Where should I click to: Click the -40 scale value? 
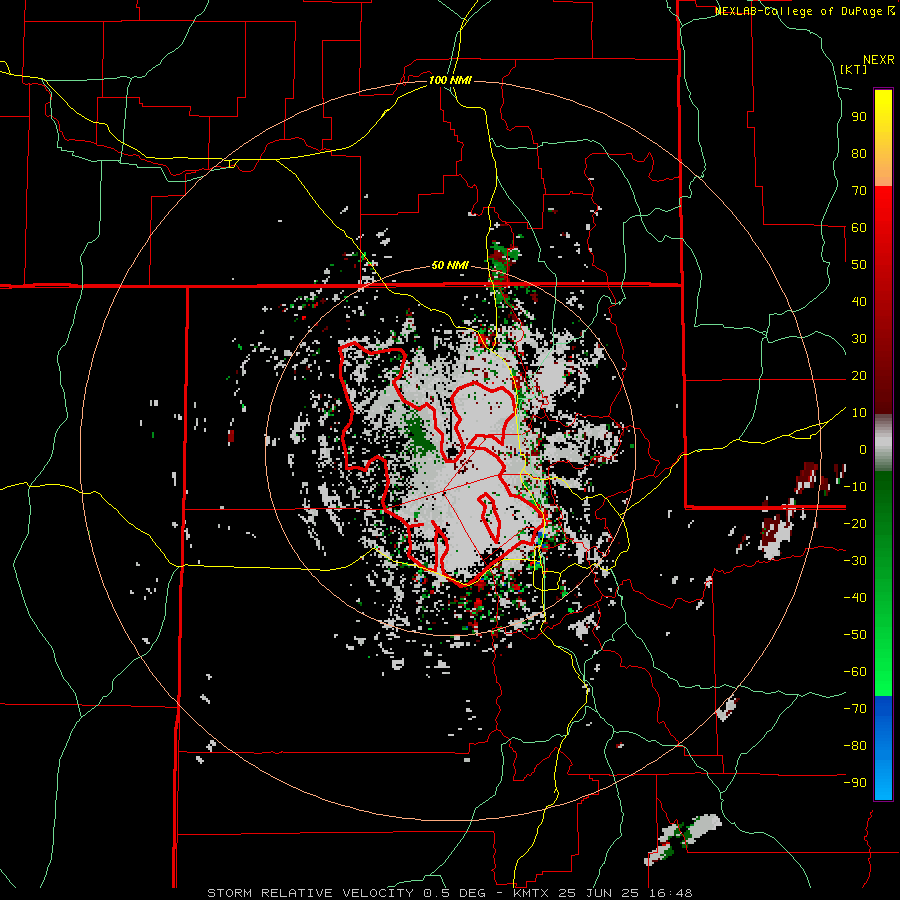(855, 598)
